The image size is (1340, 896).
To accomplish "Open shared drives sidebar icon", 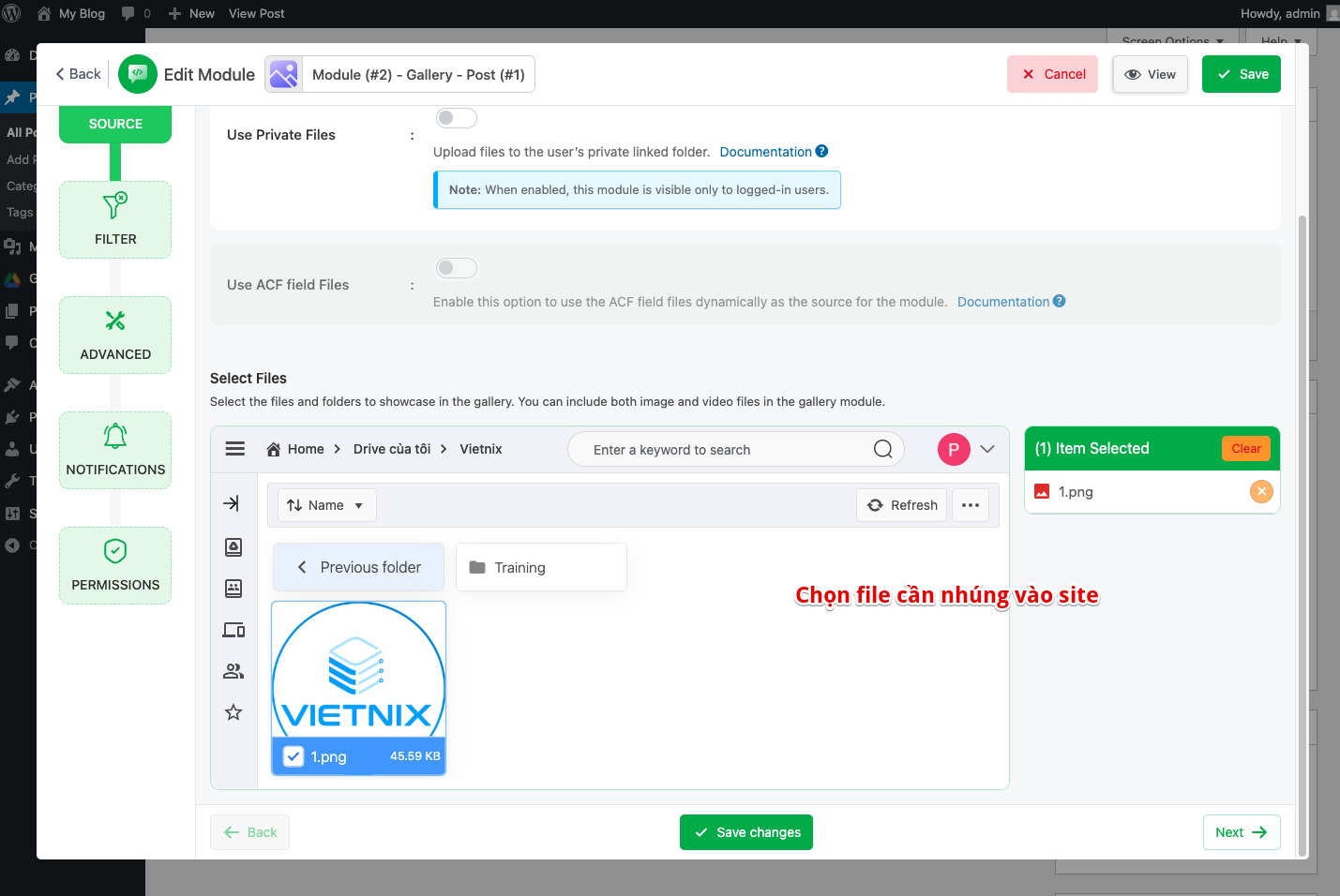I will [233, 588].
